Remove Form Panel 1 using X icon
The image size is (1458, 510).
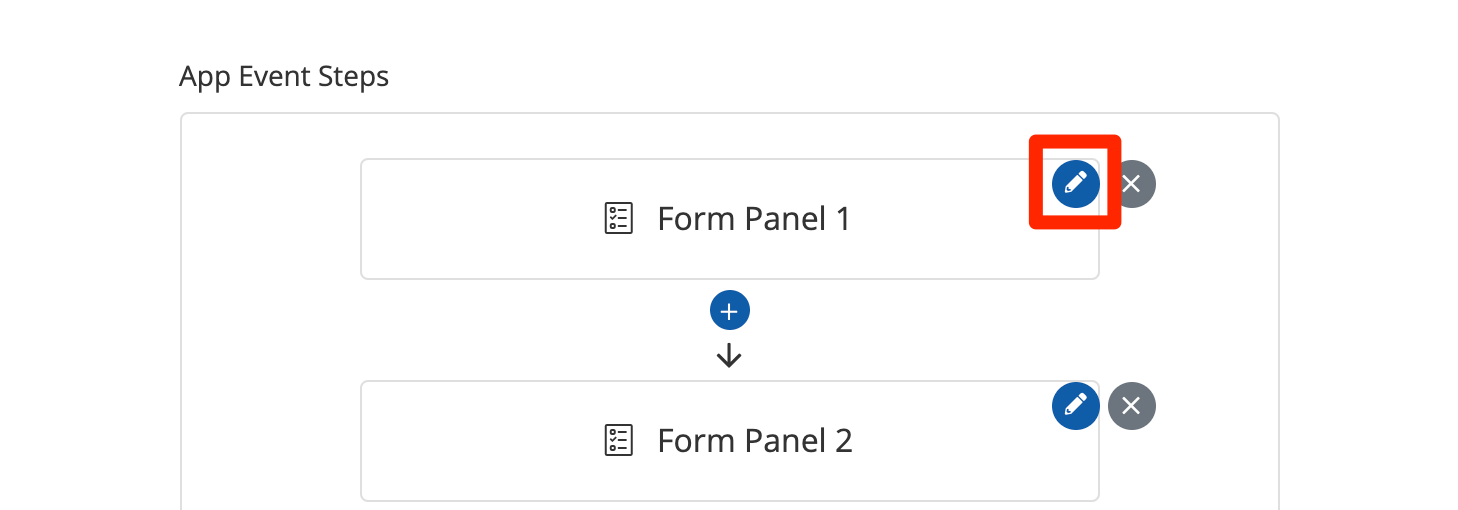tap(1131, 183)
